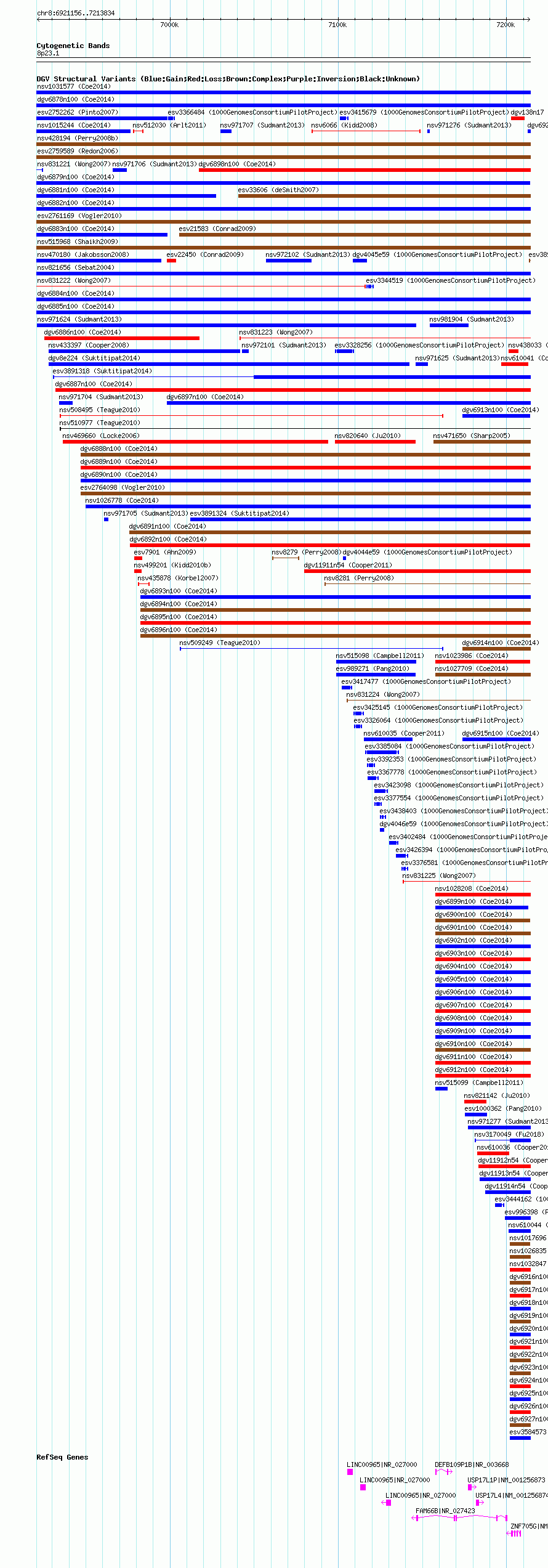Select the DGV Structural Variants track title
The width and height of the screenshot is (548, 1568).
click(x=228, y=79)
